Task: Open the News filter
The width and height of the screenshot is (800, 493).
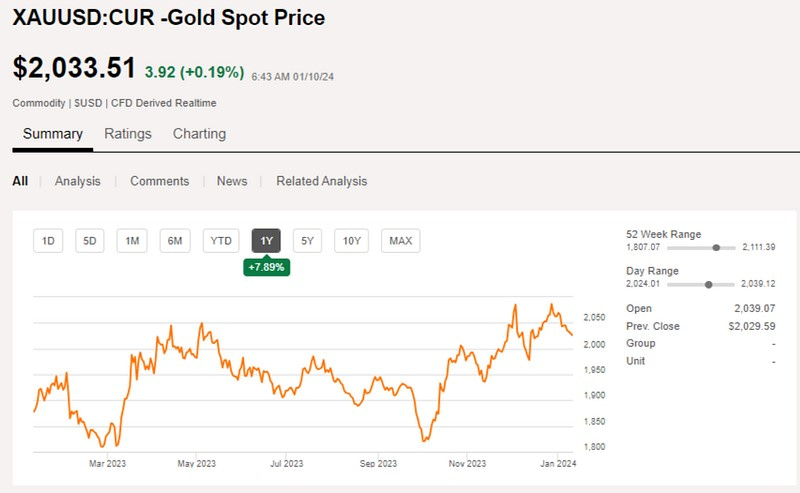Action: pyautogui.click(x=232, y=181)
